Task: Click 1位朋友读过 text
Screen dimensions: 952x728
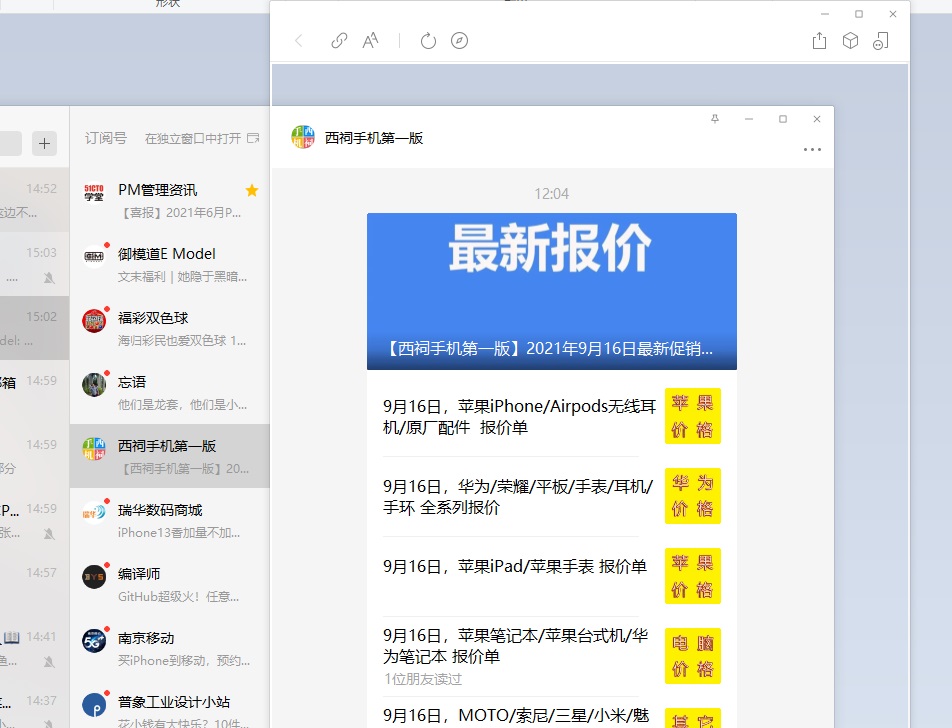Action: click(423, 679)
